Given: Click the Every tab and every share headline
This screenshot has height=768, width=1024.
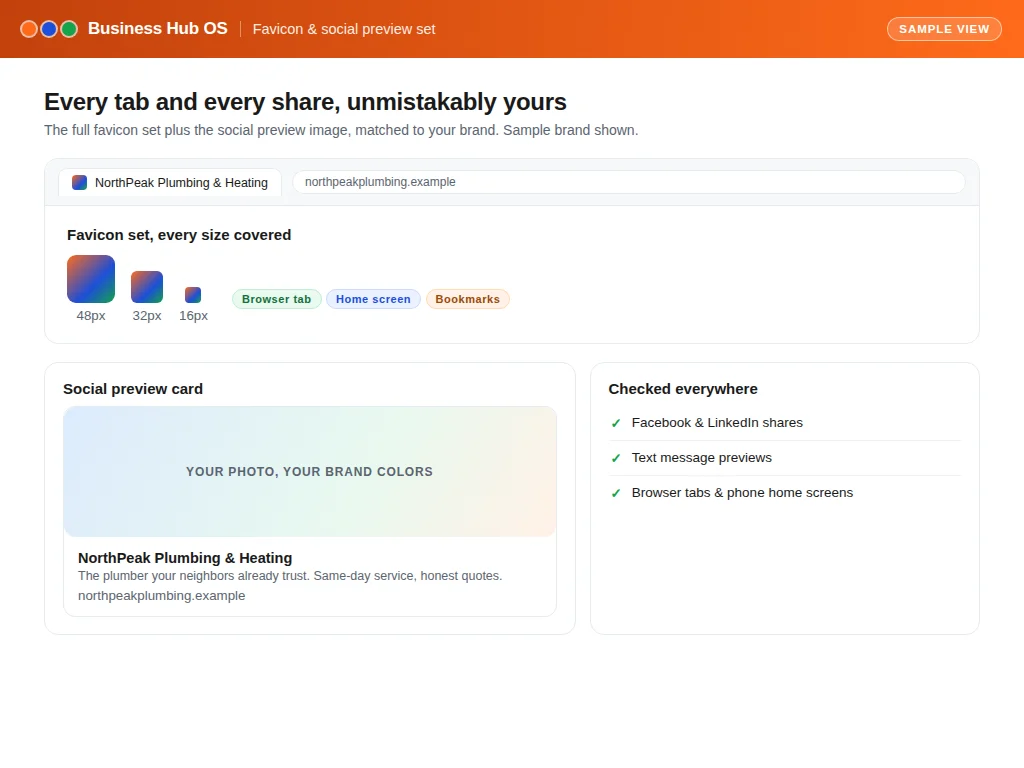Looking at the screenshot, I should point(305,102).
